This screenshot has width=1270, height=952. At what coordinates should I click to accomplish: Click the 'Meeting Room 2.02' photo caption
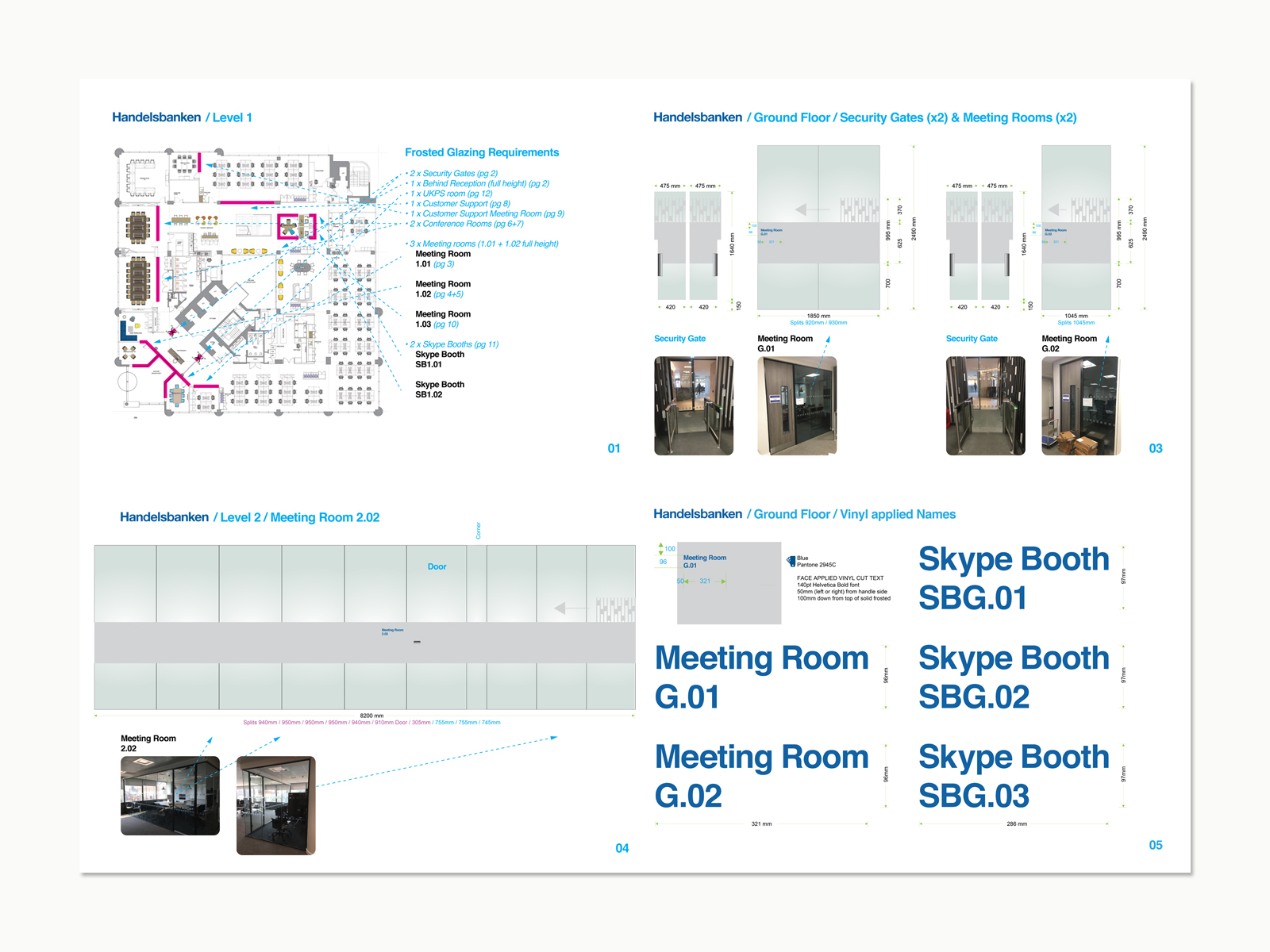point(148,743)
